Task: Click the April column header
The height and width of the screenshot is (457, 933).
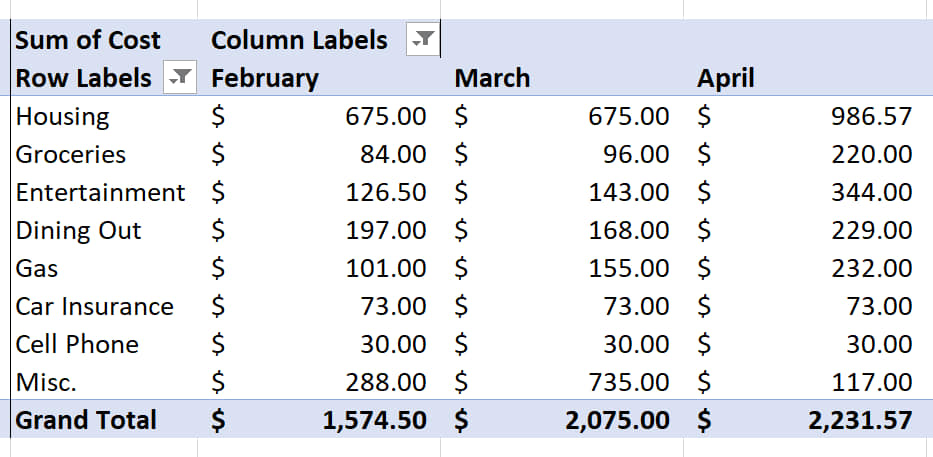Action: pos(725,79)
